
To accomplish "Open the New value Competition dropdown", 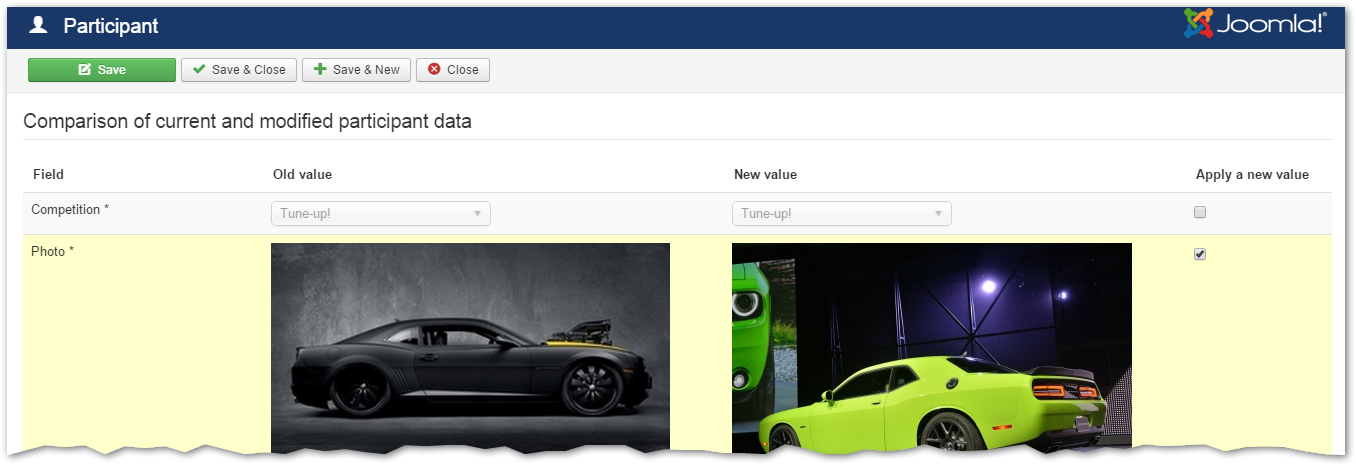I will [841, 214].
